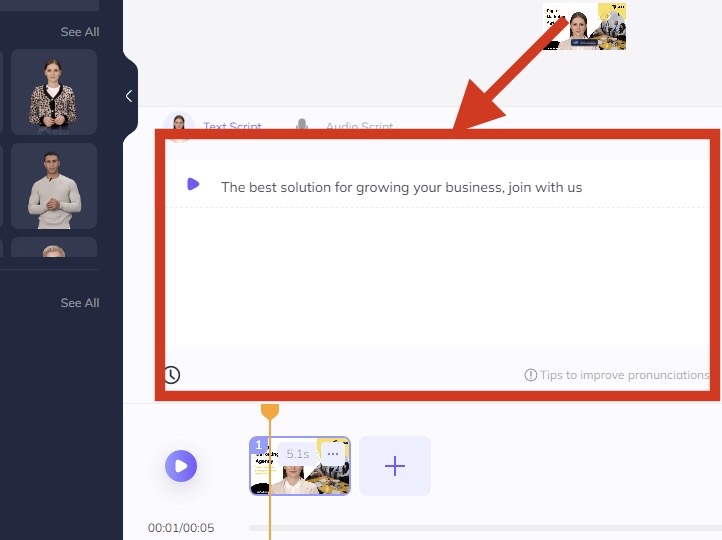Select the male avatar in beige sweater
Viewport: 722px width, 540px height.
[54, 186]
